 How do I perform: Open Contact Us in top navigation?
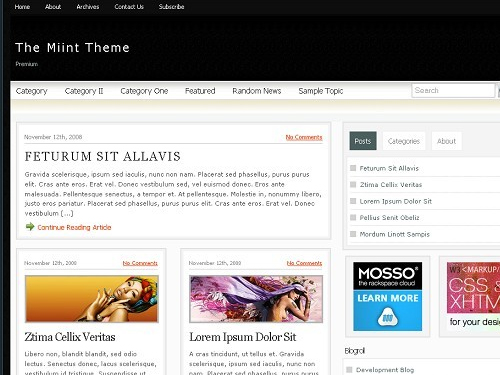click(x=129, y=7)
